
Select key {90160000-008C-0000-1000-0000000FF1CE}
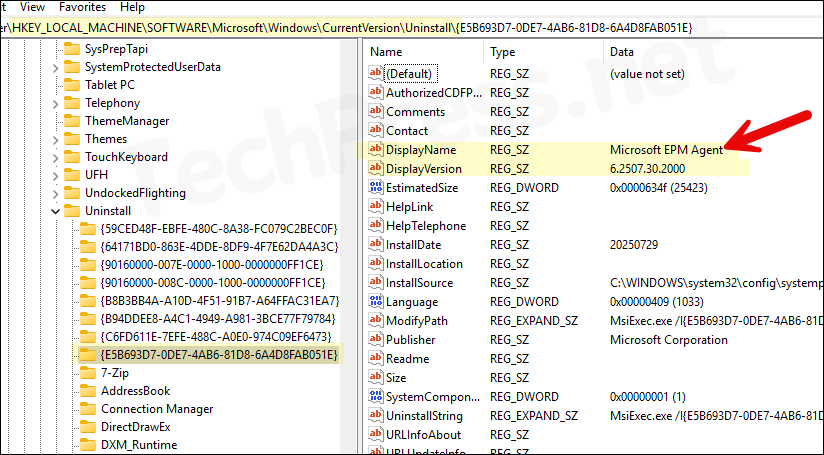[x=213, y=283]
